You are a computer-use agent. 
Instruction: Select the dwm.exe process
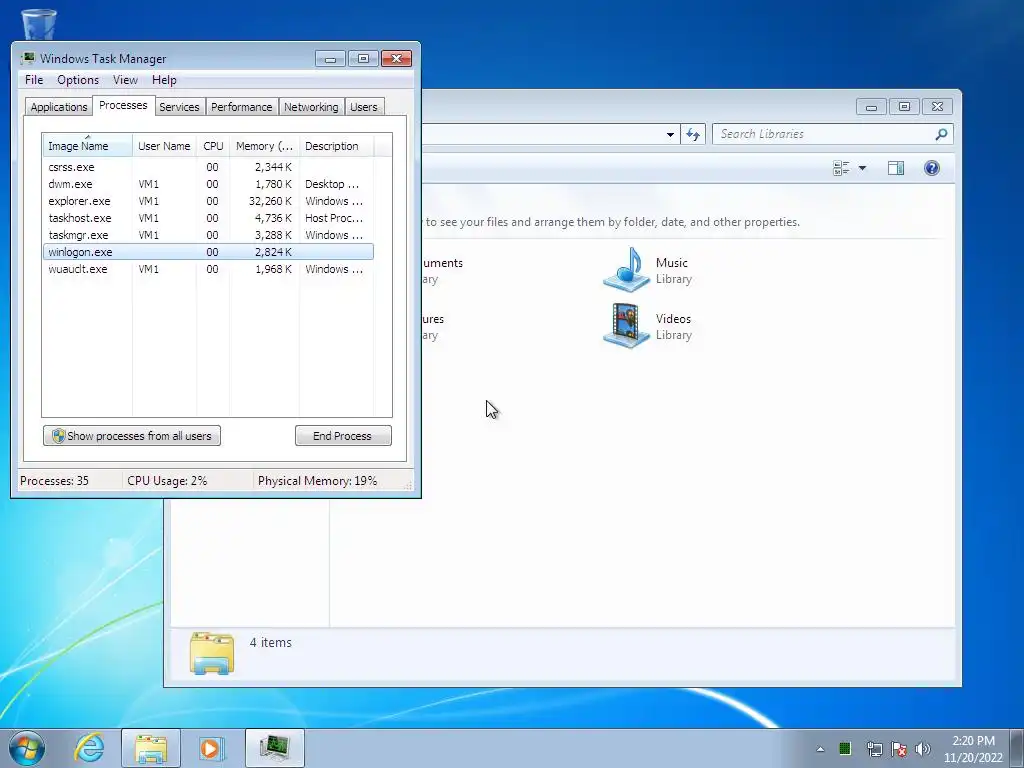click(x=208, y=184)
